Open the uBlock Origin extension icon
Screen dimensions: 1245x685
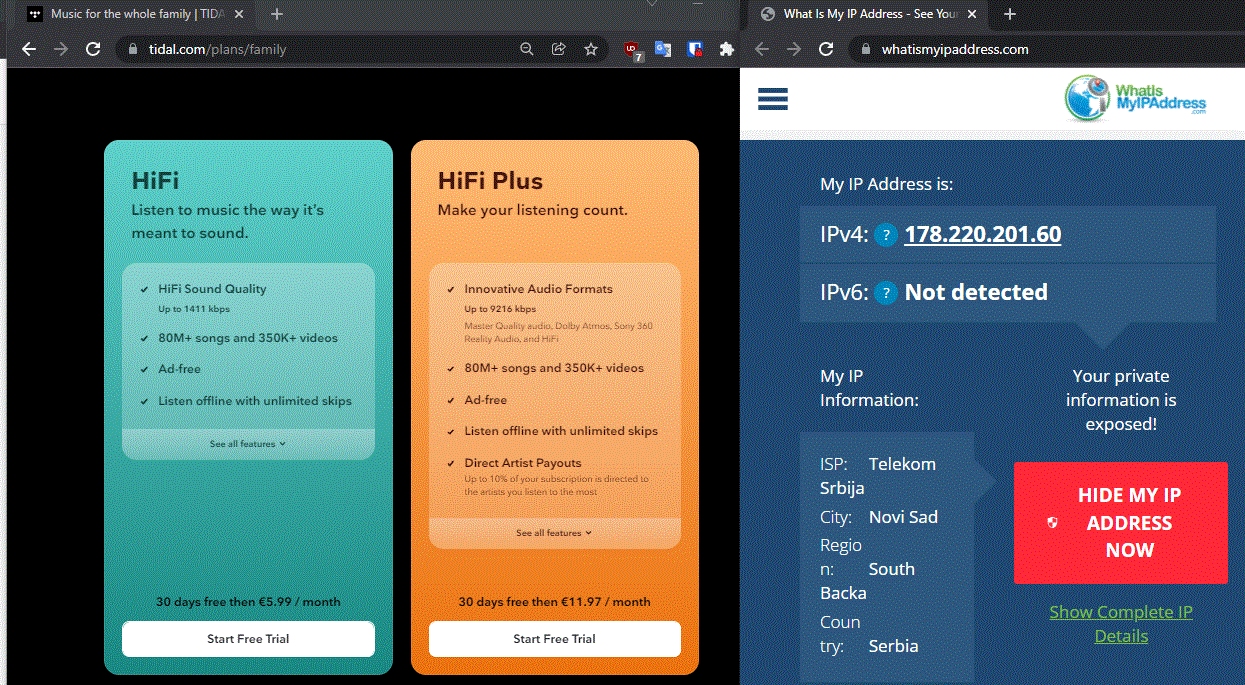(632, 50)
